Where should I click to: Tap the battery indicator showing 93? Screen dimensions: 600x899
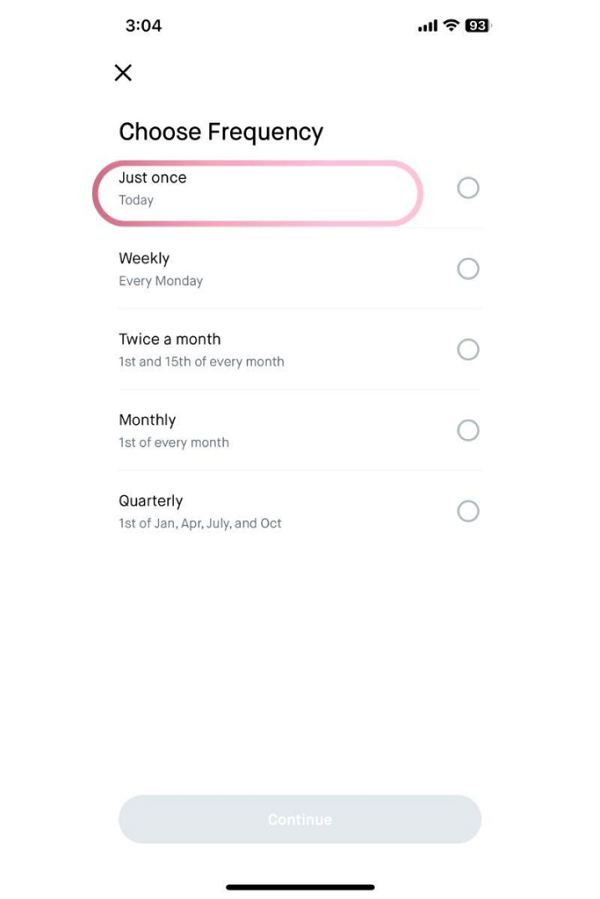[x=475, y=25]
